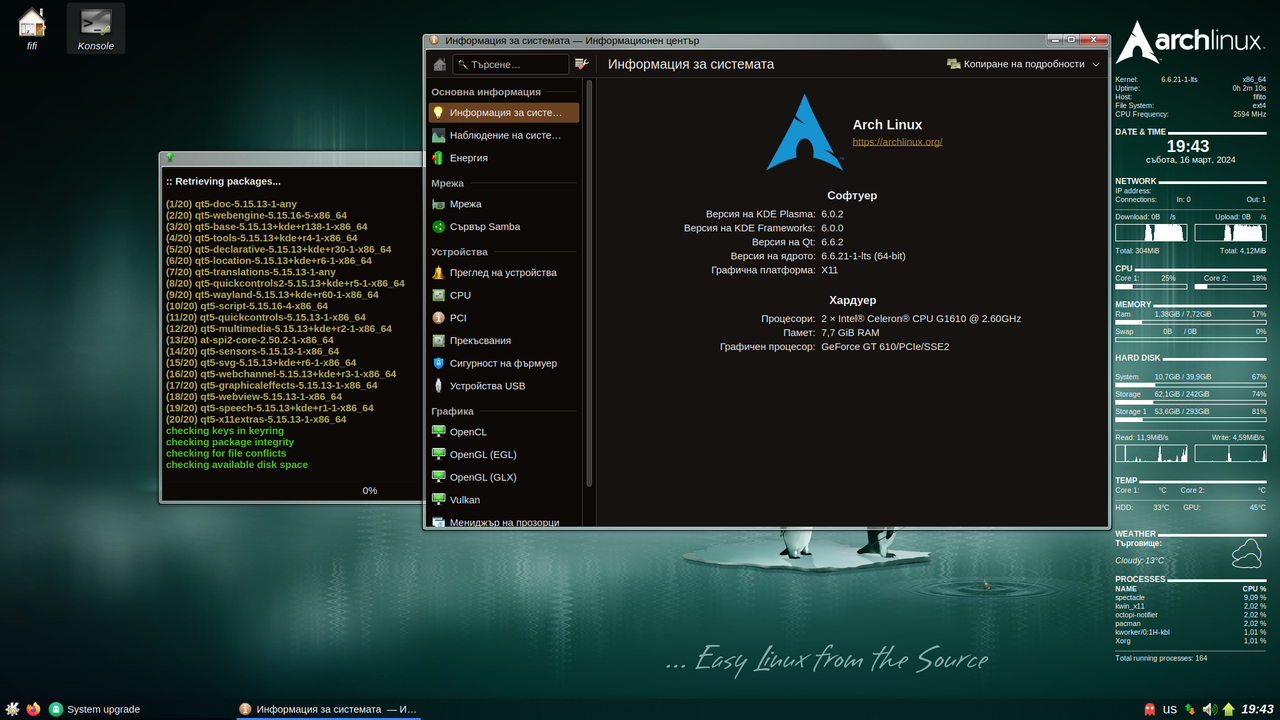Open the us keyboard layout indicator
Viewport: 1280px width, 720px height.
point(1170,709)
